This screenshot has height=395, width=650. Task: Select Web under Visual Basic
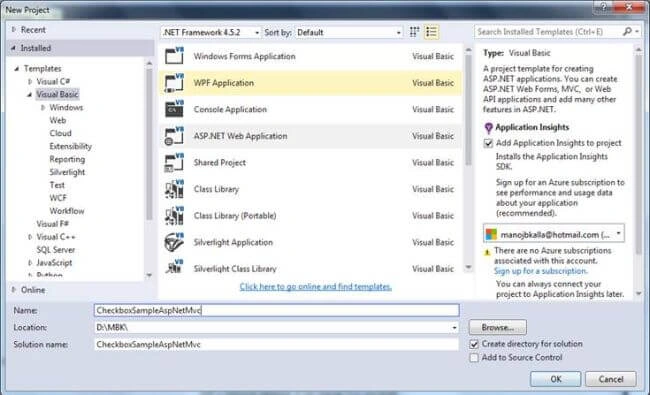[x=58, y=120]
